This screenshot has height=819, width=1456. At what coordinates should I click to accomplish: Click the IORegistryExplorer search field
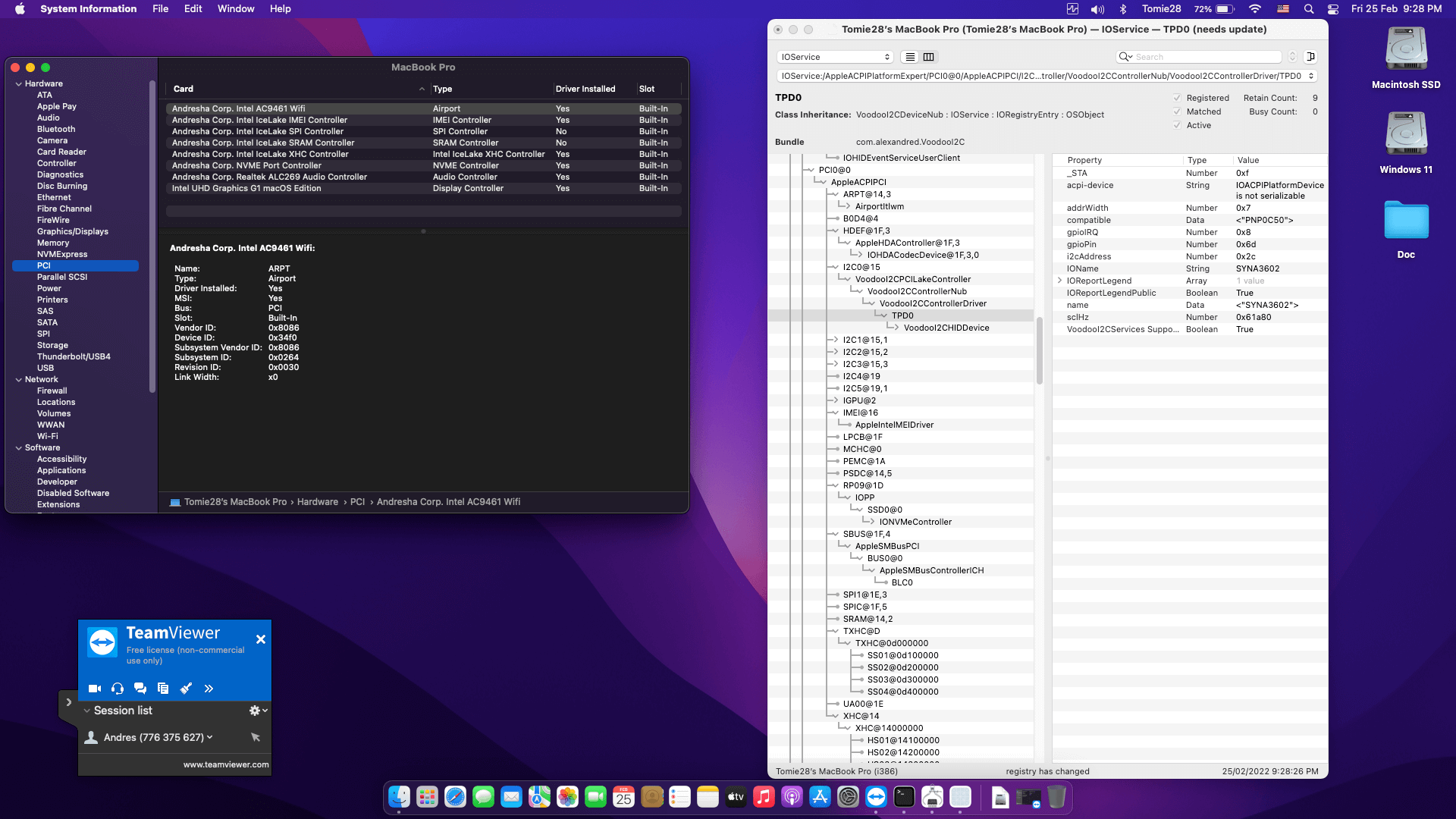[1200, 57]
